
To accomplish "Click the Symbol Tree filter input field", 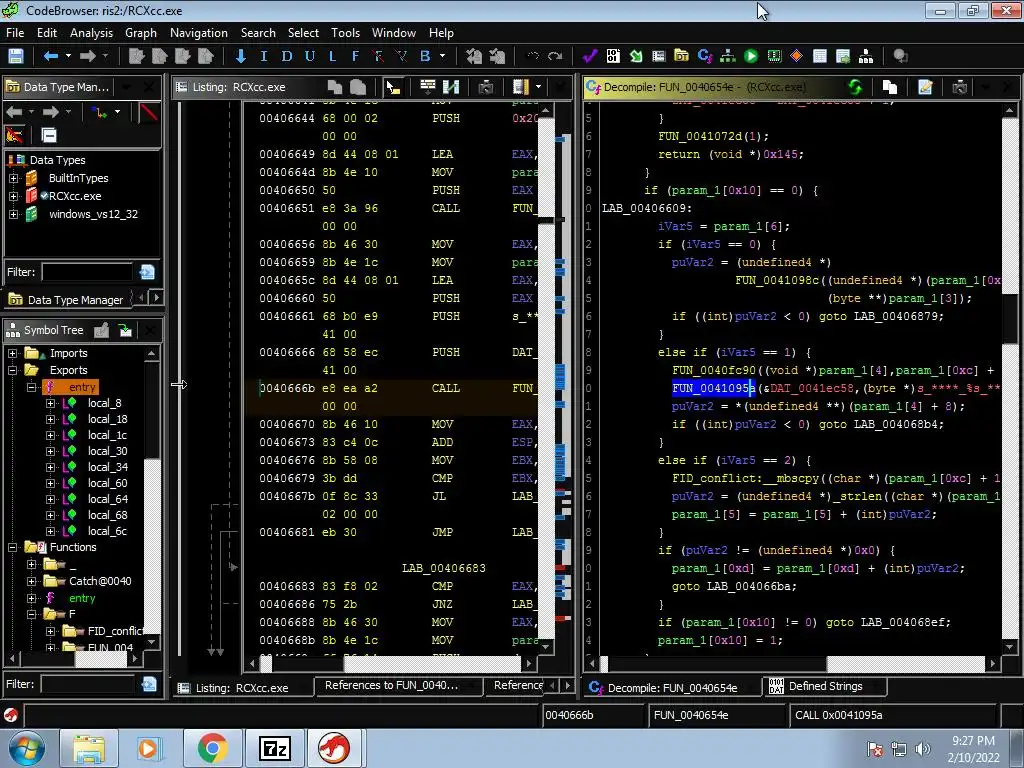I will [87, 684].
